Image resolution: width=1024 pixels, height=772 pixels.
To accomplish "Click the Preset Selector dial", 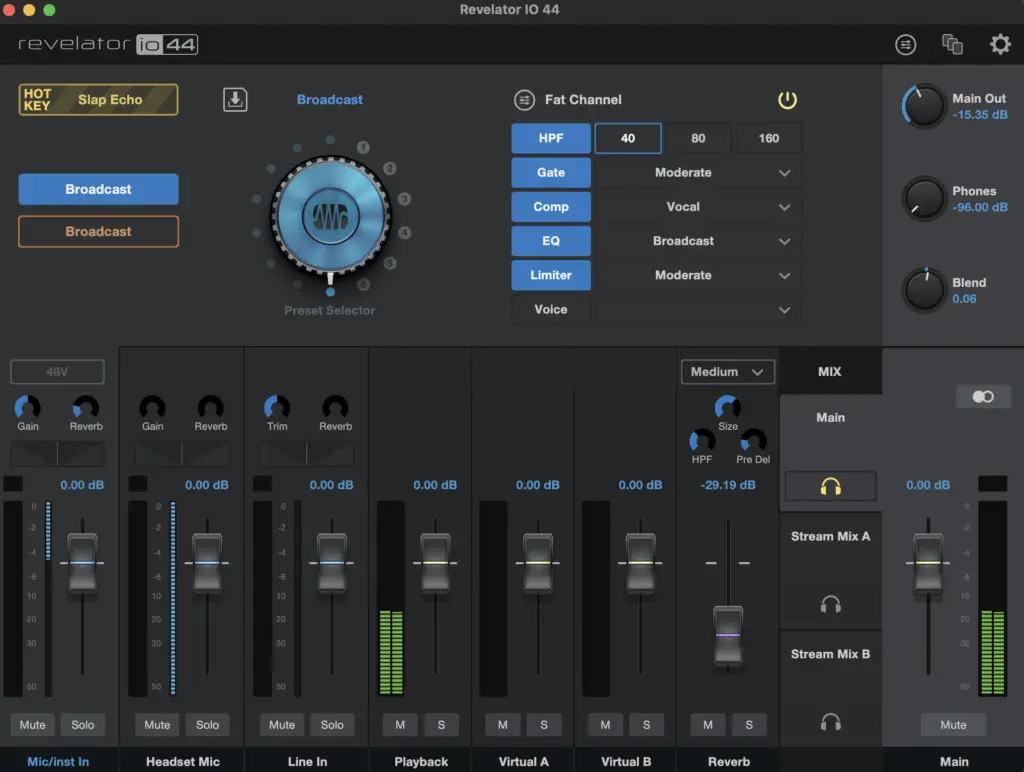I will [330, 216].
